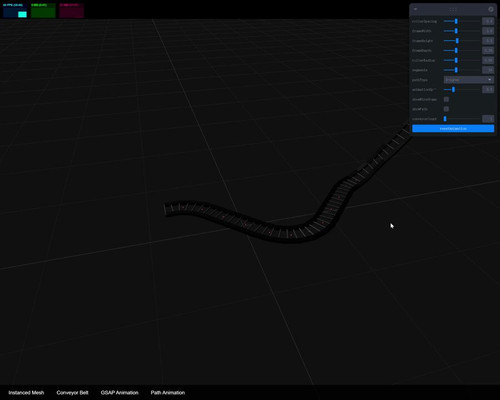Click the frameDepth value field
This screenshot has width=500, height=400.
tap(488, 50)
